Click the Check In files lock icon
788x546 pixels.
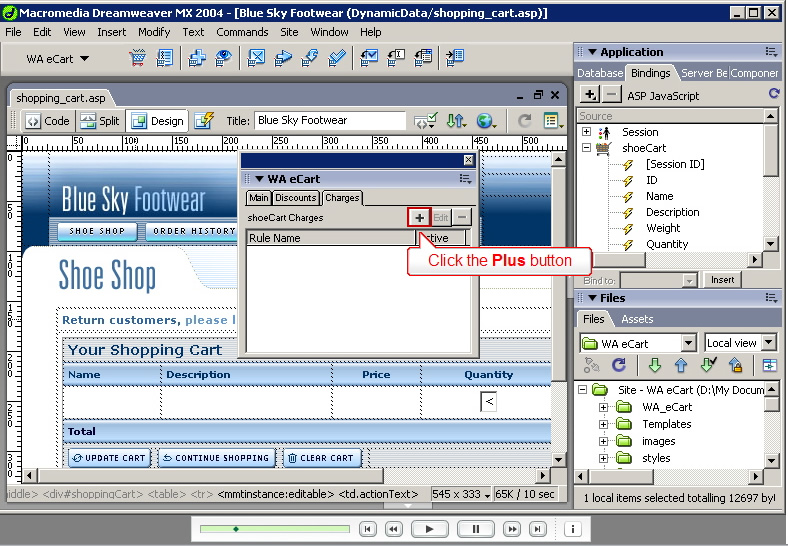735,365
